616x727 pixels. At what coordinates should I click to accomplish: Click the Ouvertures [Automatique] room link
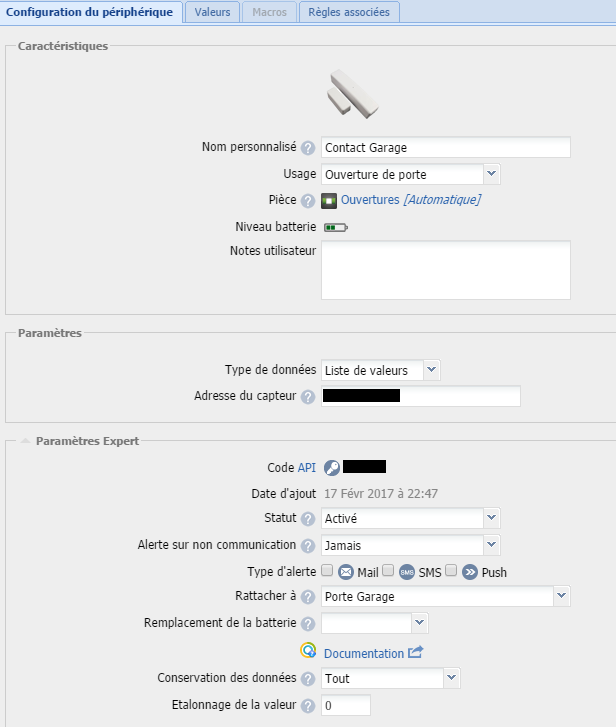coord(410,200)
